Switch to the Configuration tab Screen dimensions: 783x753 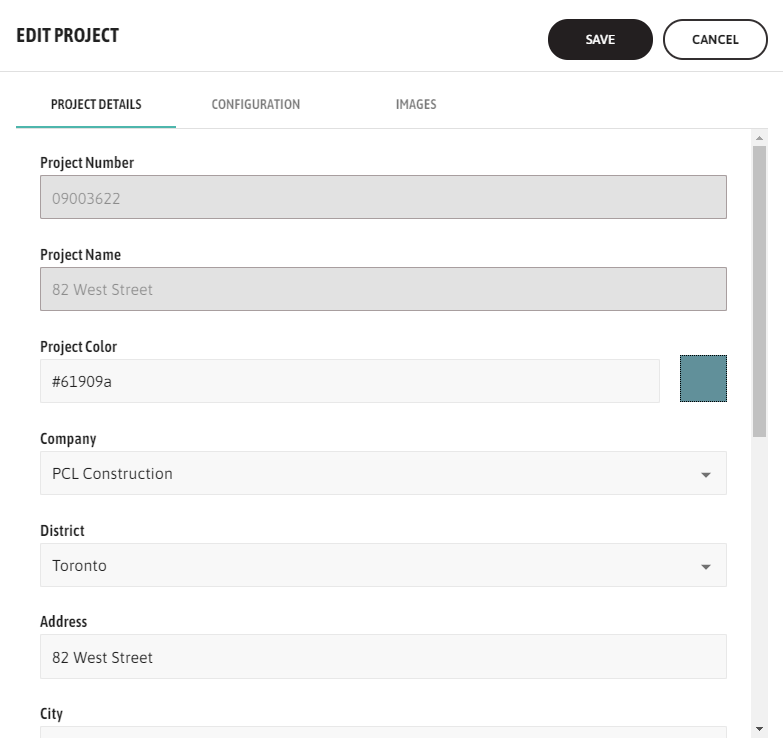tap(256, 104)
